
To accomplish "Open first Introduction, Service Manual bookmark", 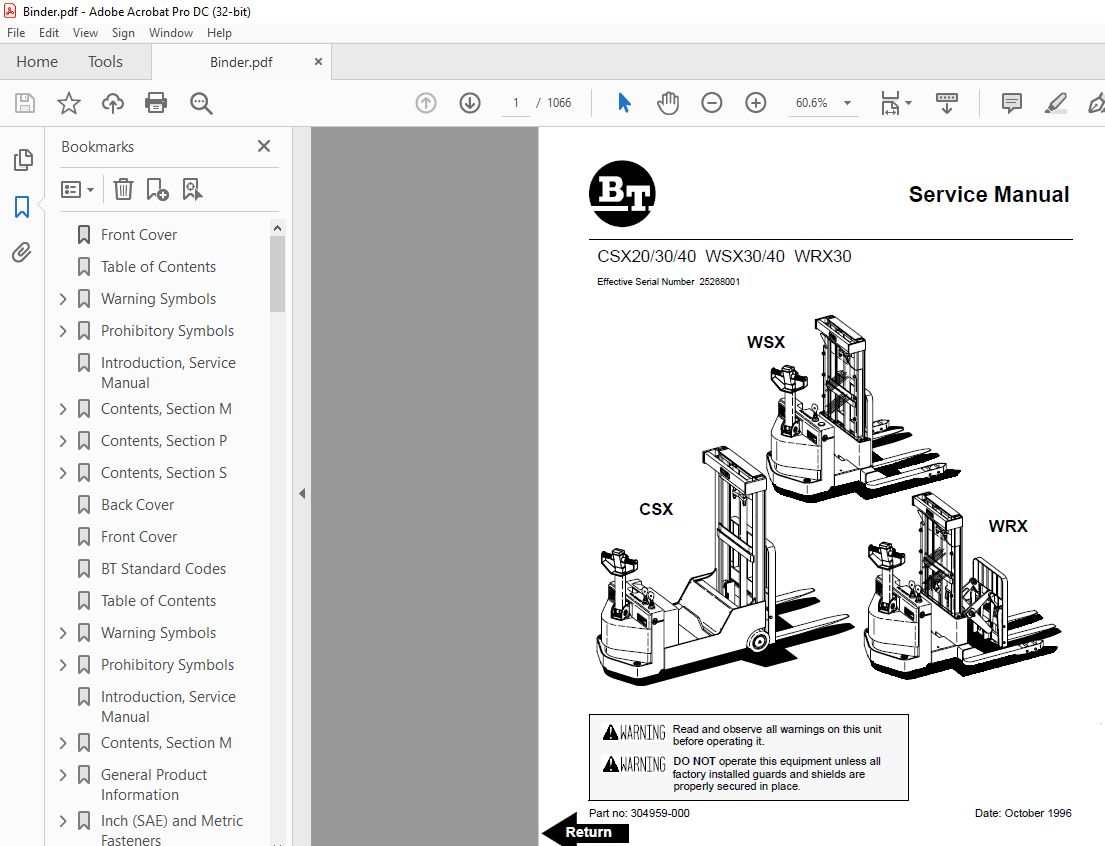I will point(168,372).
